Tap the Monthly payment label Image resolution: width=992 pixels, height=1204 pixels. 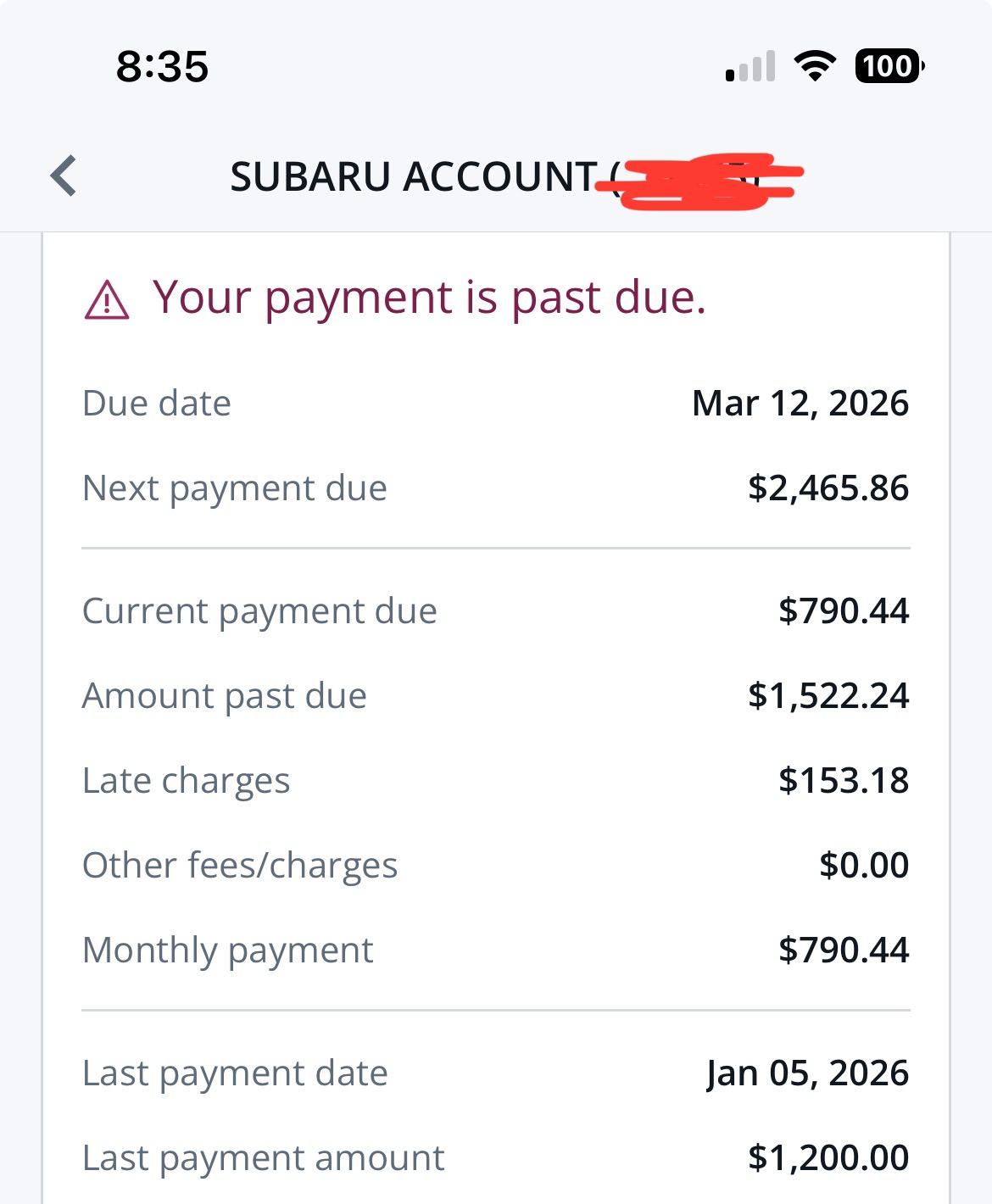click(228, 950)
